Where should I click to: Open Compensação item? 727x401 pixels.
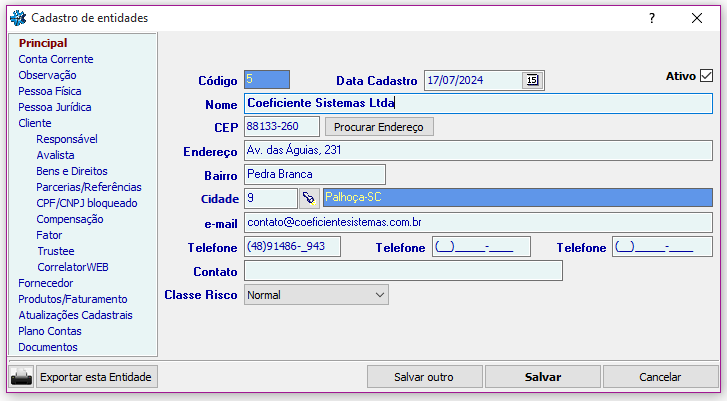point(70,219)
